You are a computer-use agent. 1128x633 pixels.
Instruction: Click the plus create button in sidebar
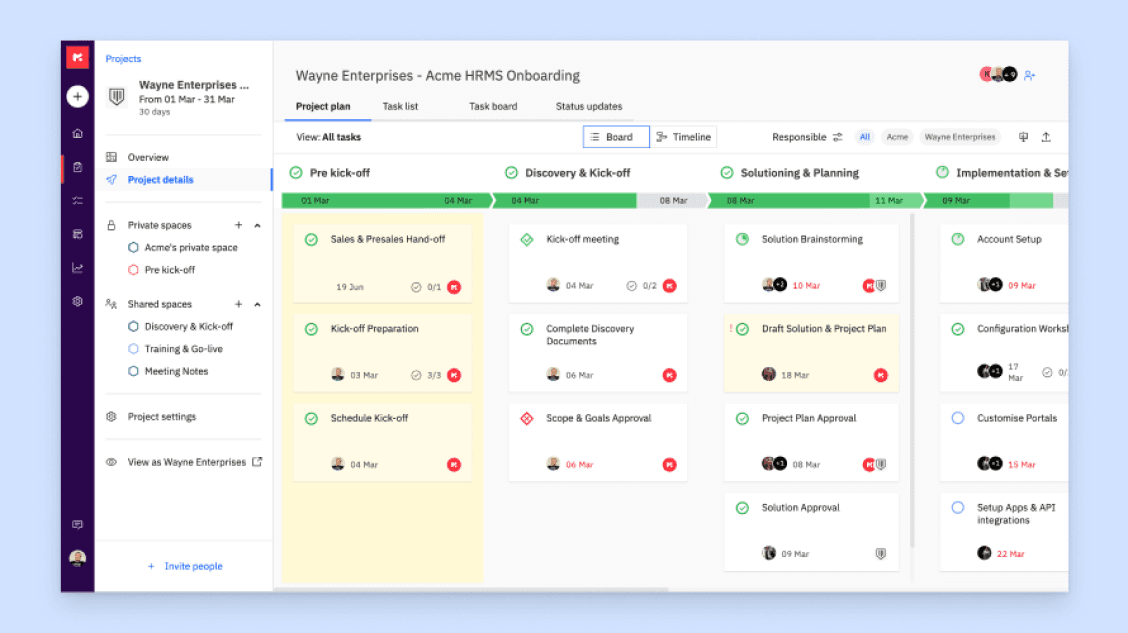[x=77, y=96]
